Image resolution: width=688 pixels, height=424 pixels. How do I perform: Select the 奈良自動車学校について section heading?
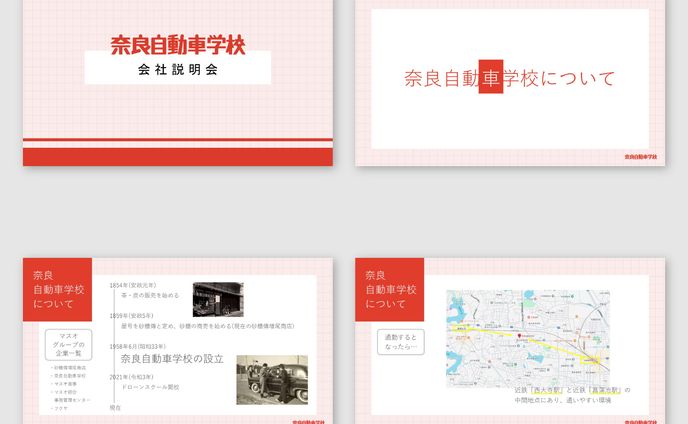point(509,78)
